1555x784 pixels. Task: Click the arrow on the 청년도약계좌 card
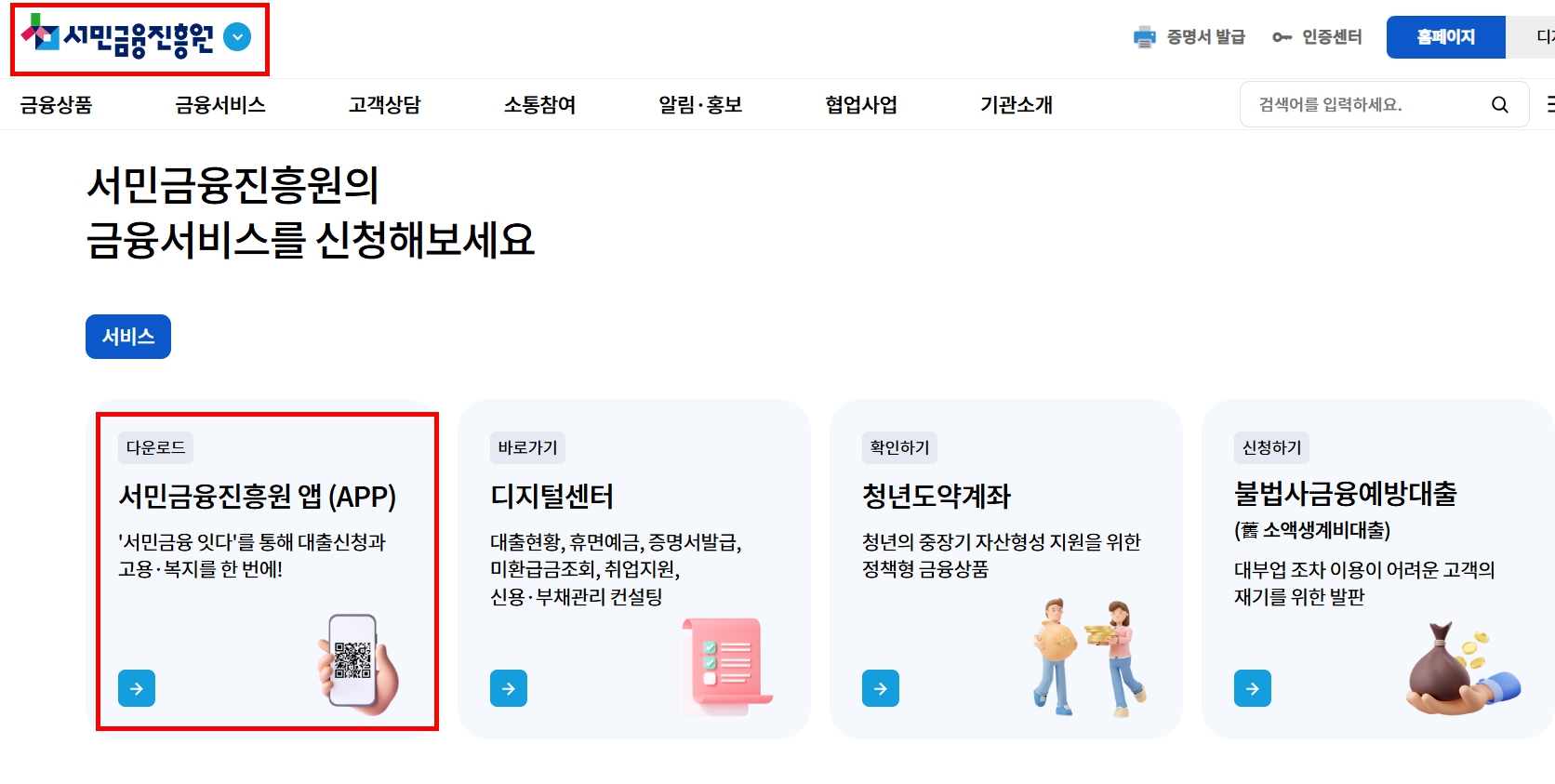coord(881,688)
